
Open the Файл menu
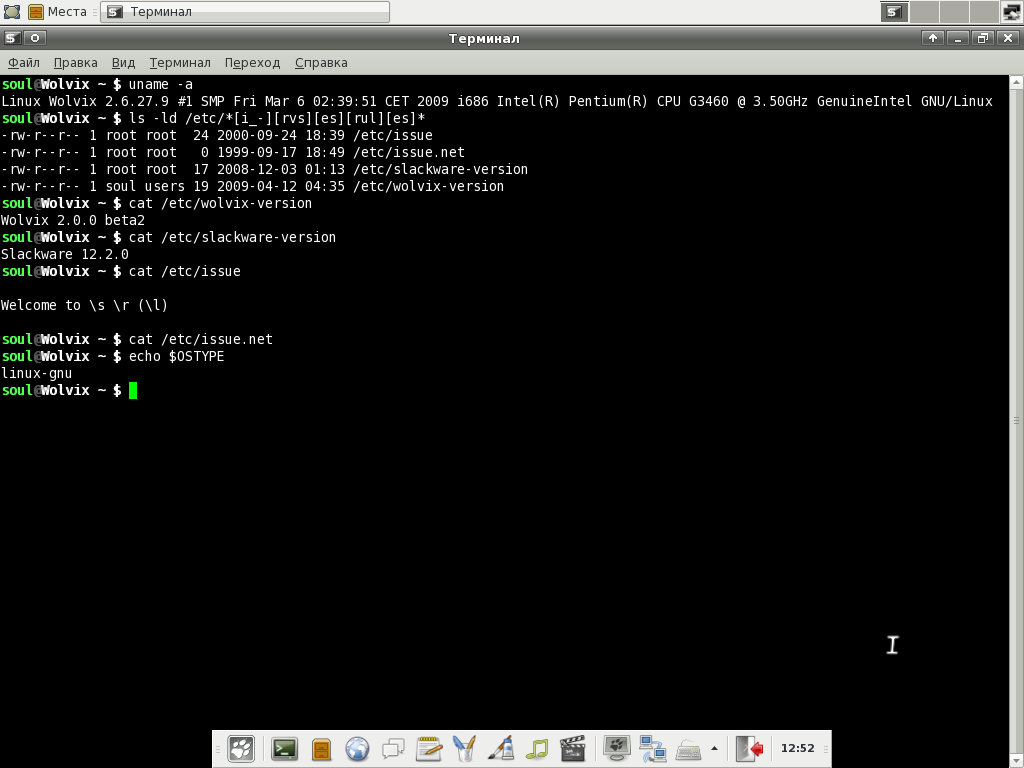tap(24, 63)
